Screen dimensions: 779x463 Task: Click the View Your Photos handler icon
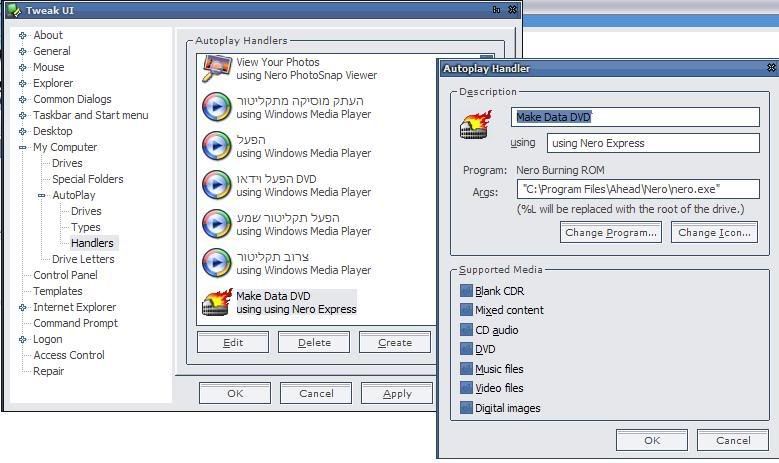(x=217, y=68)
